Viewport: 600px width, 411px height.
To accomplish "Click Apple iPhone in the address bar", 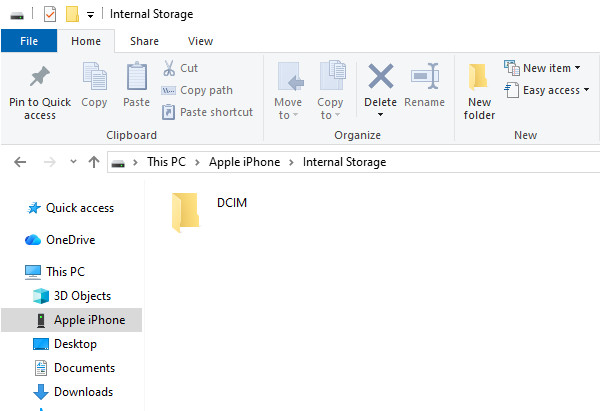I will click(x=244, y=162).
